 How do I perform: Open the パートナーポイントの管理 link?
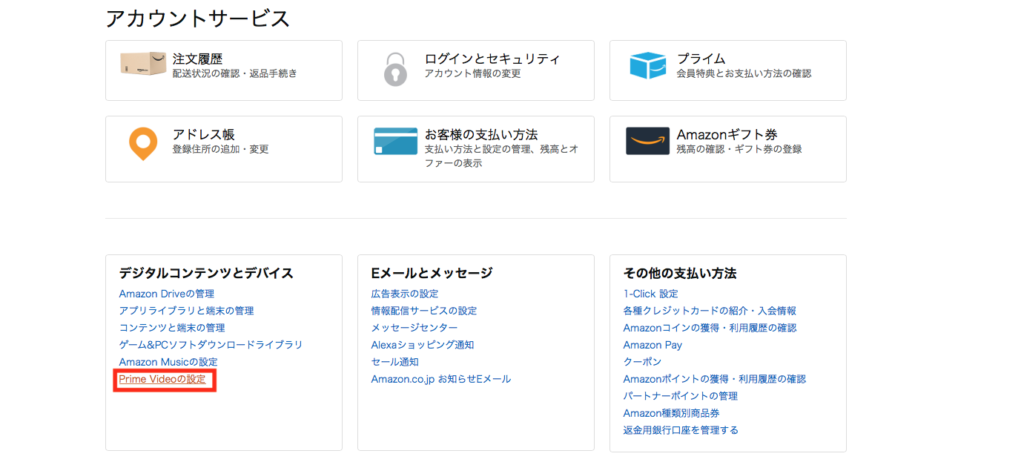(680, 396)
